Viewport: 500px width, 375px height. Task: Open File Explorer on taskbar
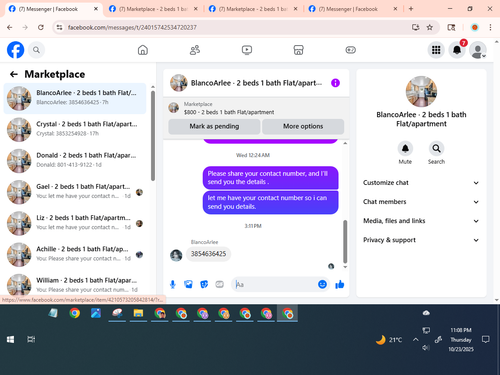pos(138,313)
